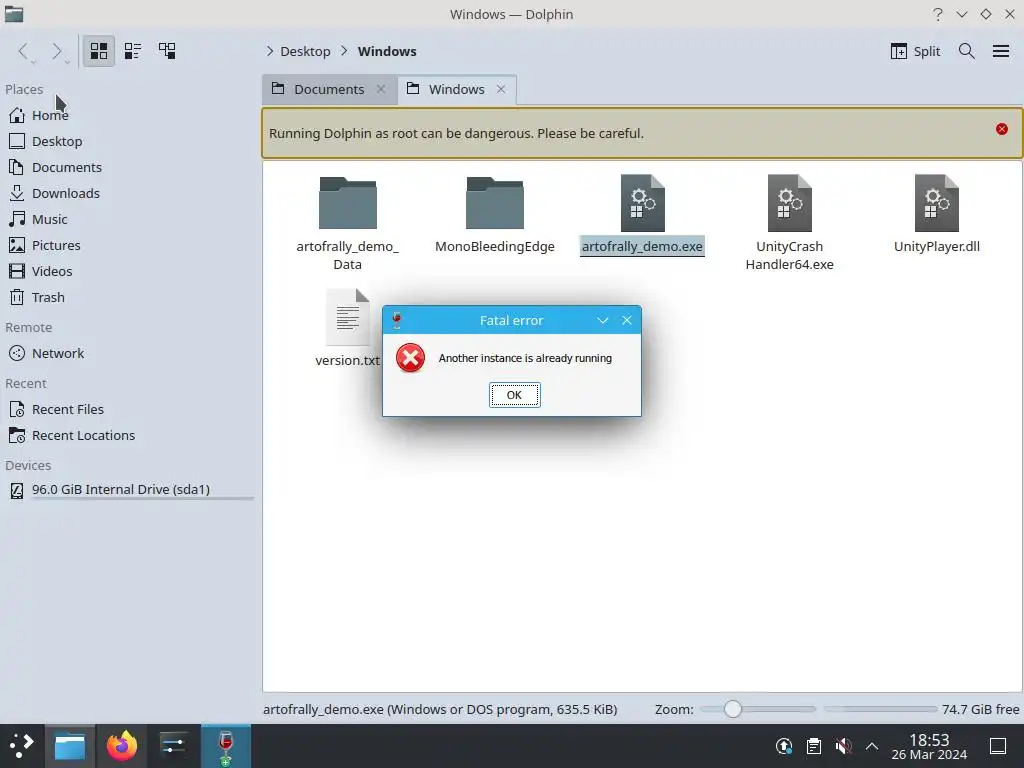Click the muted volume tray icon

(843, 746)
